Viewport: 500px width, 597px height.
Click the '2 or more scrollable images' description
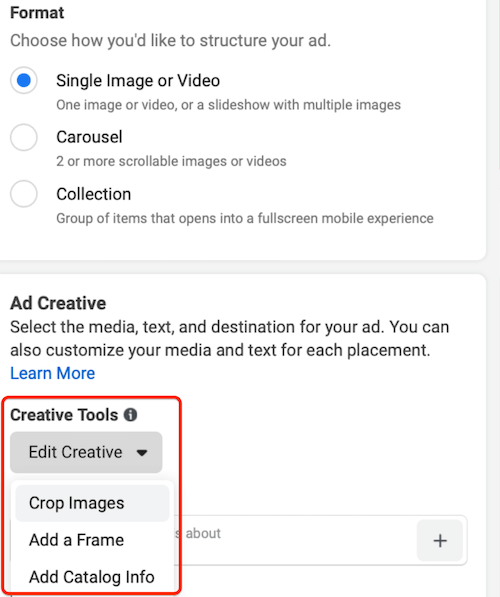[x=171, y=161]
